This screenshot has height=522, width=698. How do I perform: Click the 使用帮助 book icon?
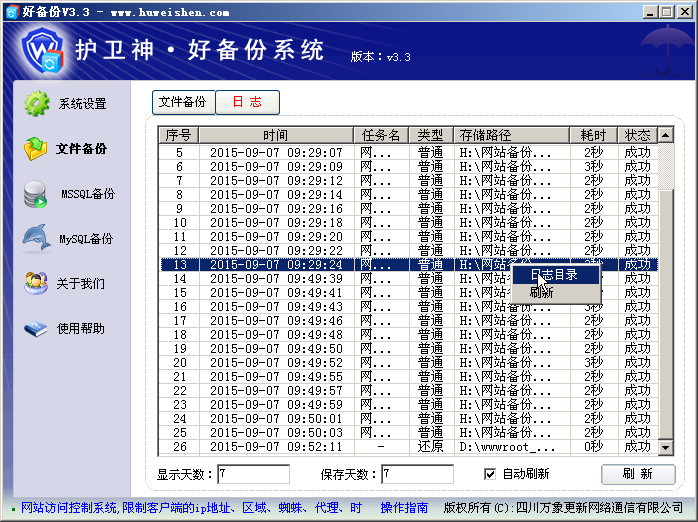[36, 329]
